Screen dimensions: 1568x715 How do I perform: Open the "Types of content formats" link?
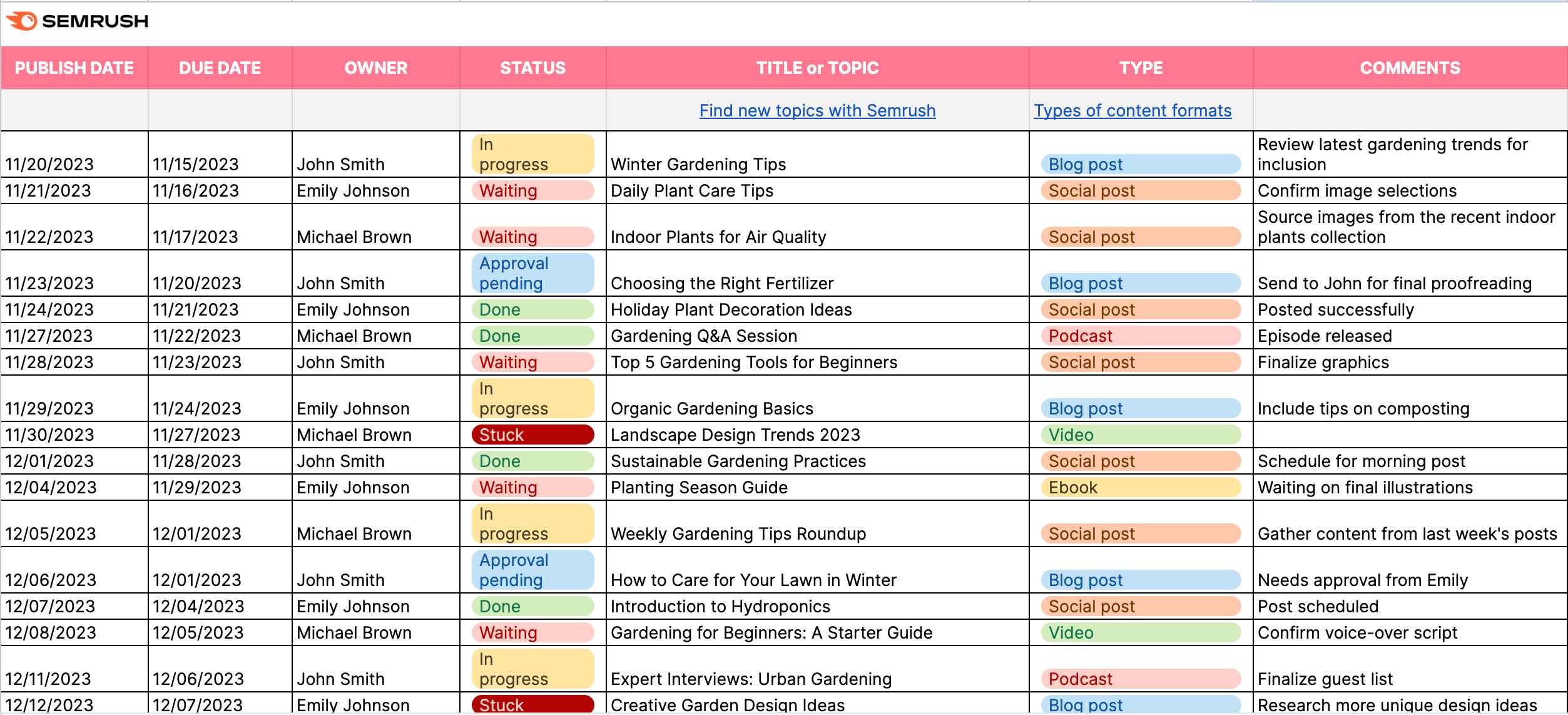[x=1133, y=110]
